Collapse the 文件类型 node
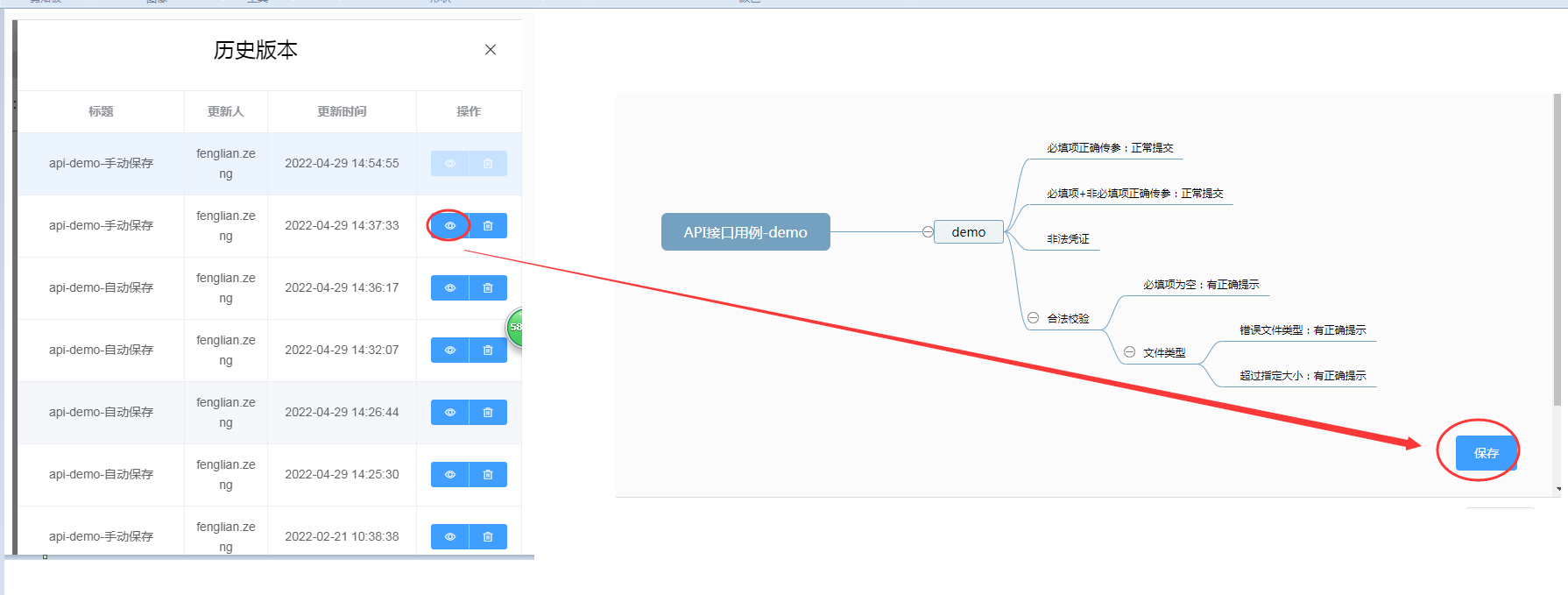Viewport: 1568px width, 595px height. pyautogui.click(x=1129, y=352)
